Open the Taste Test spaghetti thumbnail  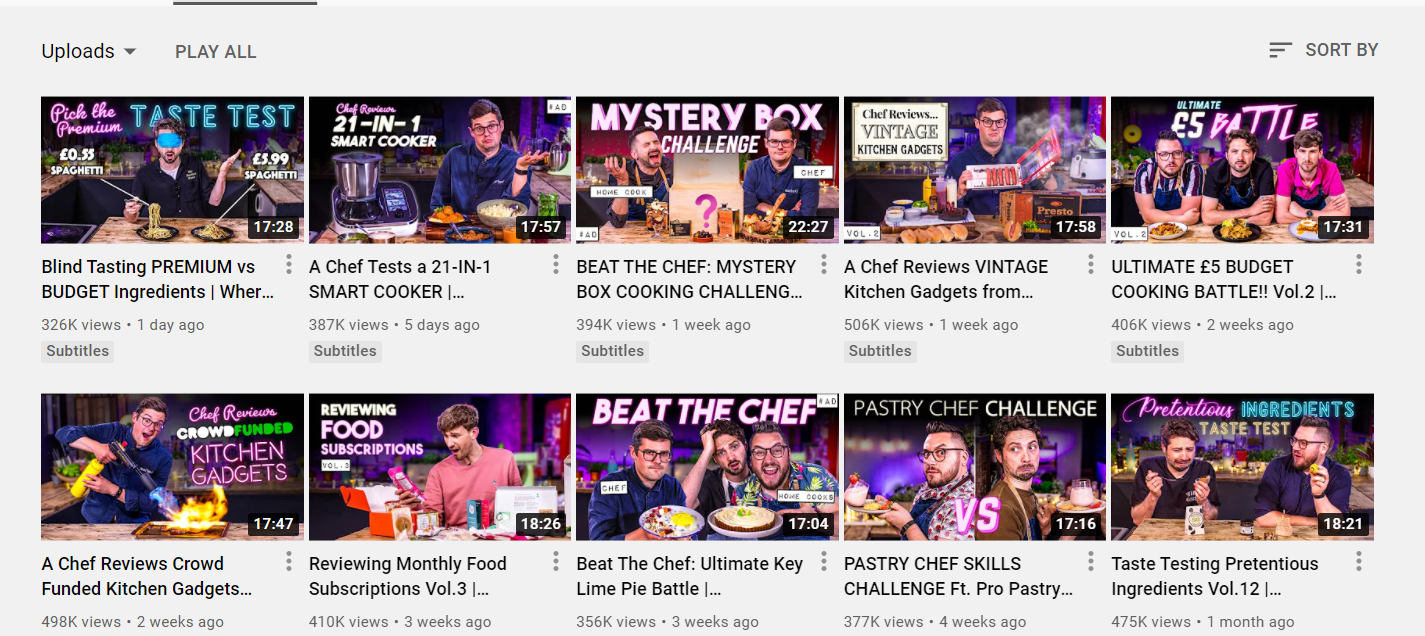coord(172,170)
